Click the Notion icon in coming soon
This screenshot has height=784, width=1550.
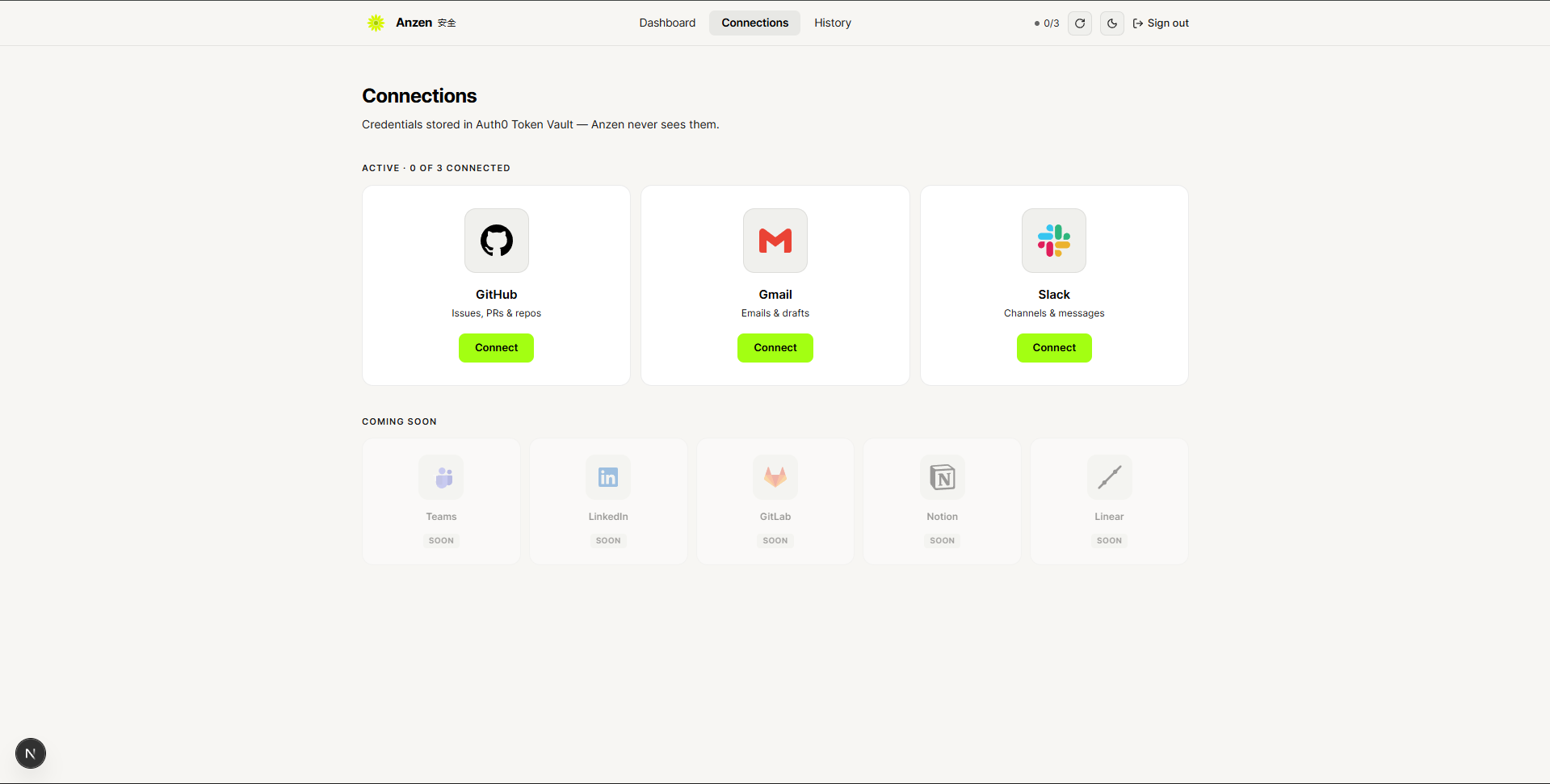(x=943, y=477)
